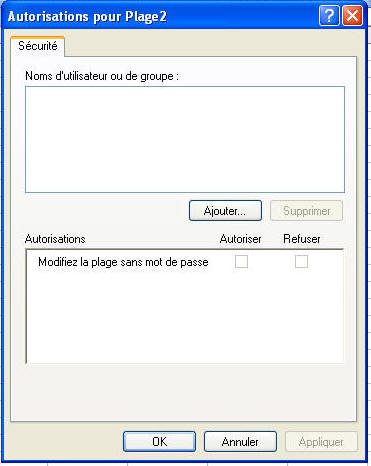Click the greyed-out Appliquer button
371x466 pixels.
[321, 442]
